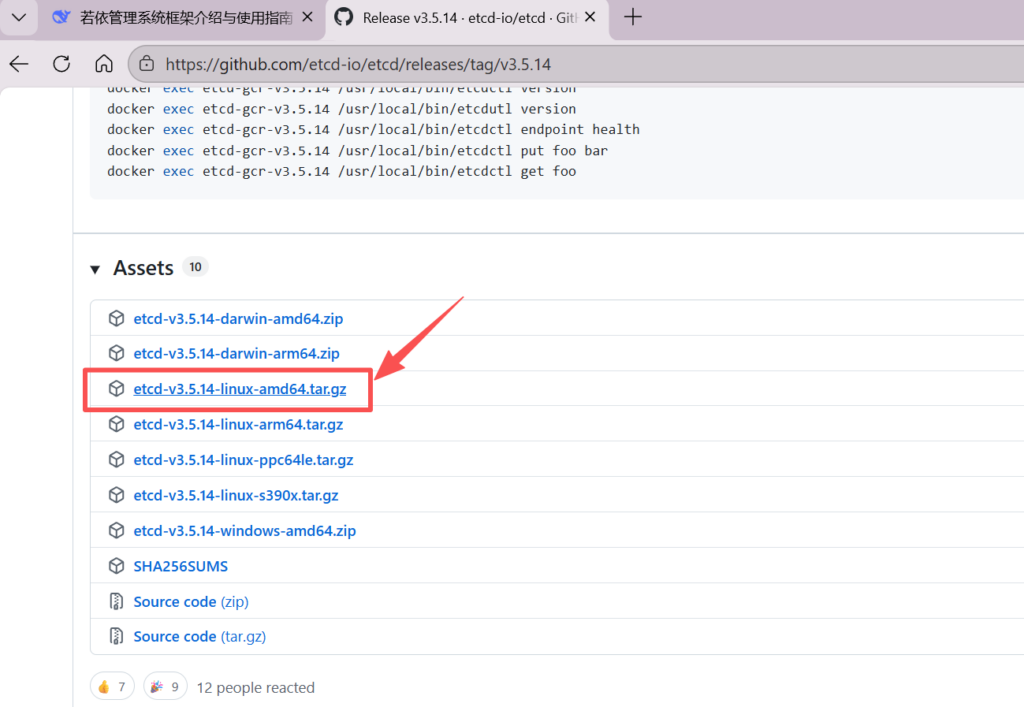Toggle the party popper reaction
The width and height of the screenshot is (1024, 707).
(165, 687)
